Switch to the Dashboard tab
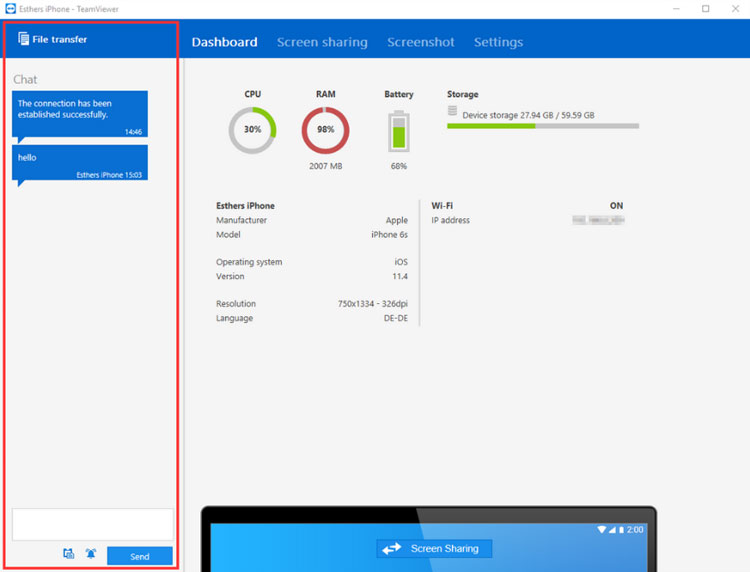Screen dimensions: 750x572 tap(224, 42)
